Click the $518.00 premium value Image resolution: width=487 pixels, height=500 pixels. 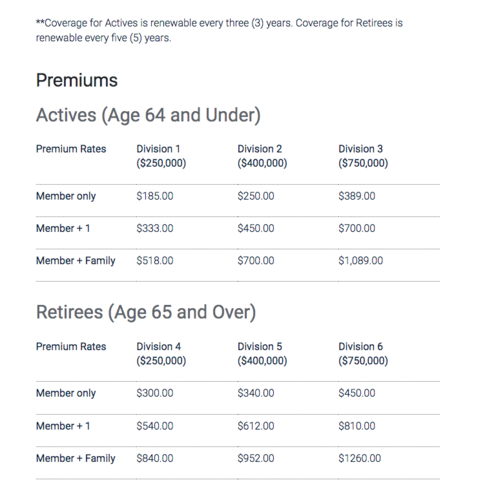(155, 260)
